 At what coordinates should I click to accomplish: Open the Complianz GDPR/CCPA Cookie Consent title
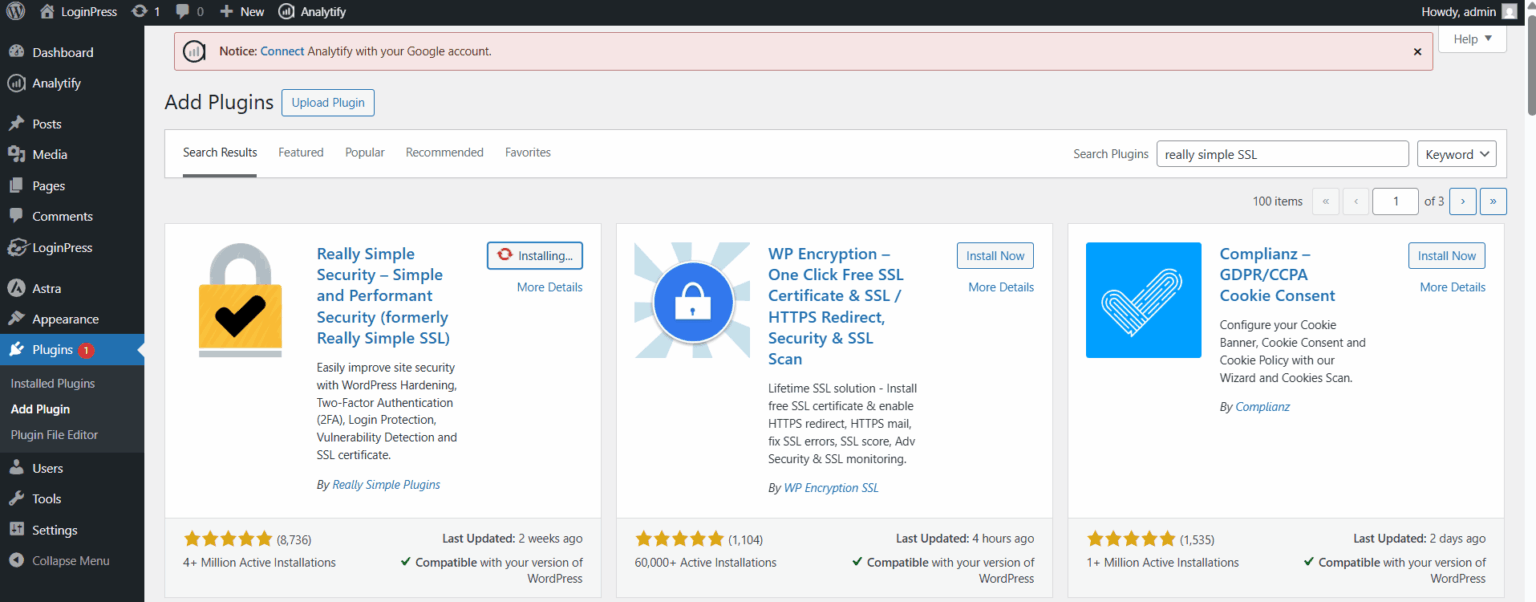coord(1278,275)
